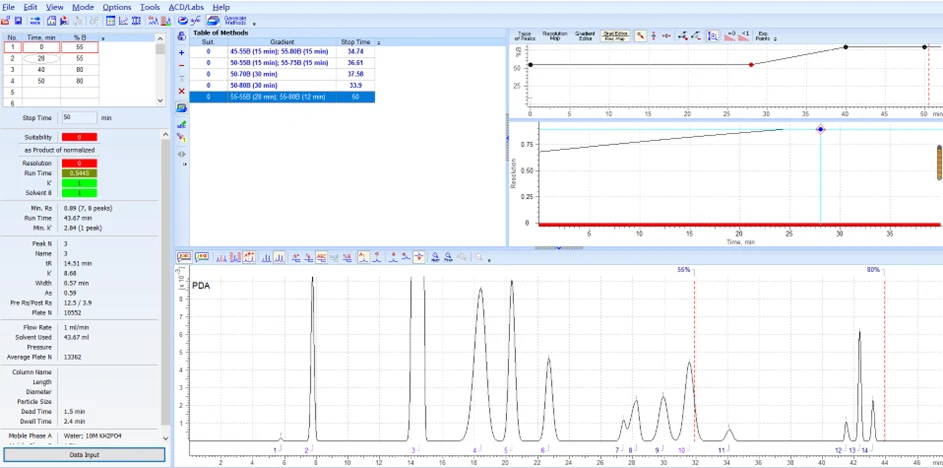Open the View menu

point(55,7)
